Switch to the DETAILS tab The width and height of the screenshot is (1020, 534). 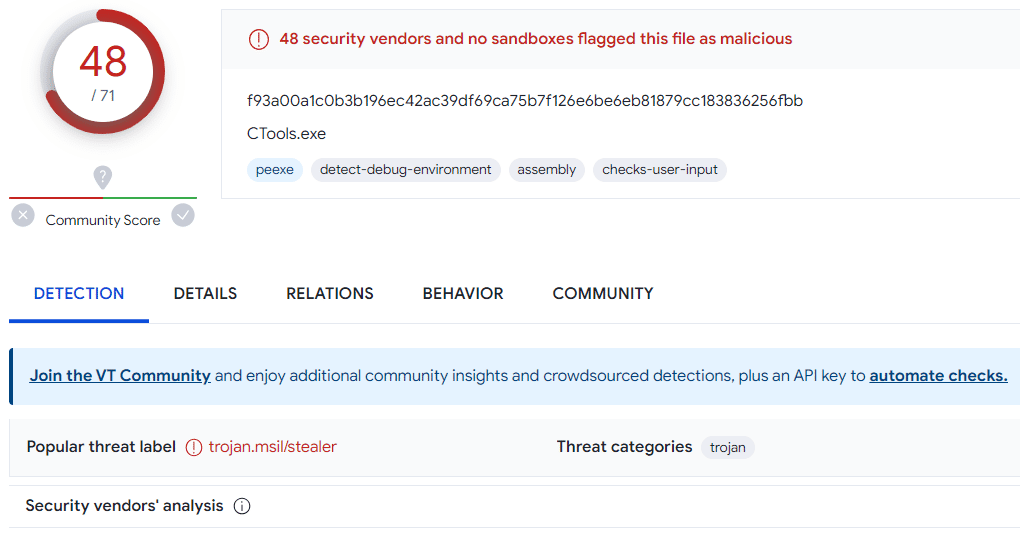[x=205, y=293]
